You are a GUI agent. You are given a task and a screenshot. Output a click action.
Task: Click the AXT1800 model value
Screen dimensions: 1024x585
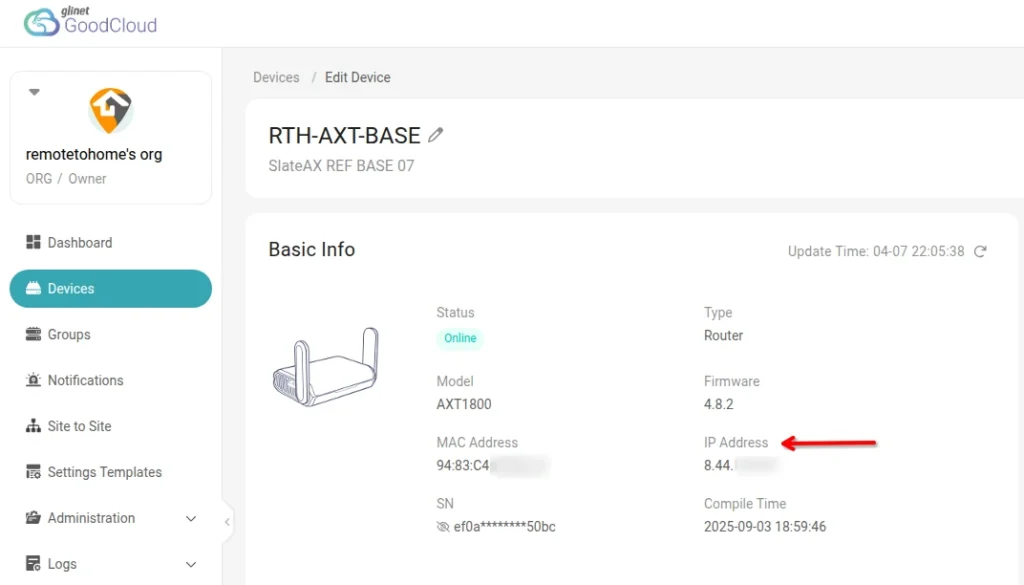(x=464, y=404)
